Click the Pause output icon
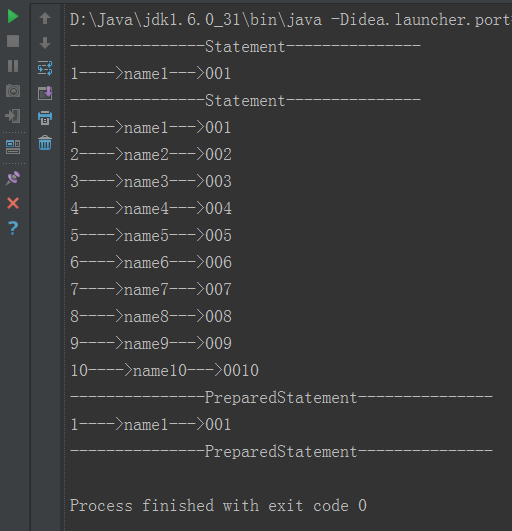 coord(13,66)
